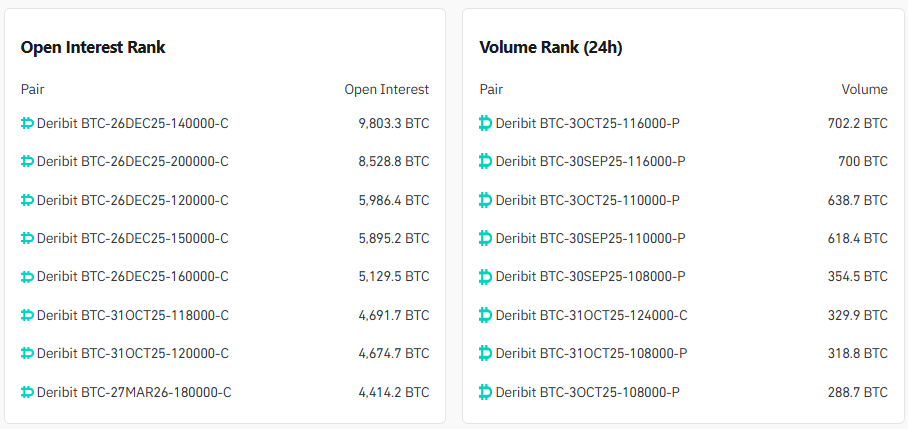Click Deribit icon beside BTC-3OCT25-110000-P
908x429 pixels.
click(x=486, y=200)
